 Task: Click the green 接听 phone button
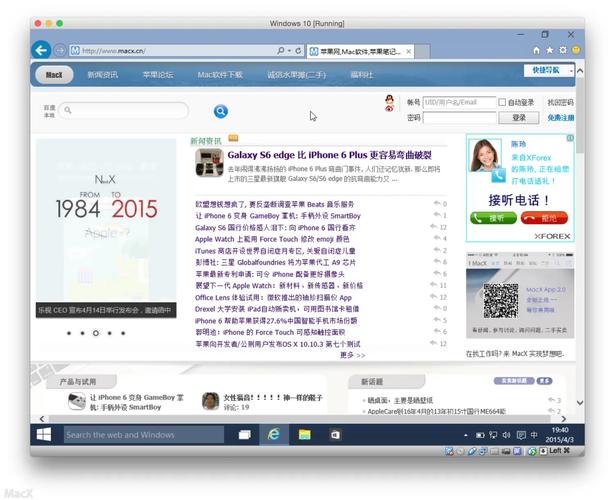493,218
